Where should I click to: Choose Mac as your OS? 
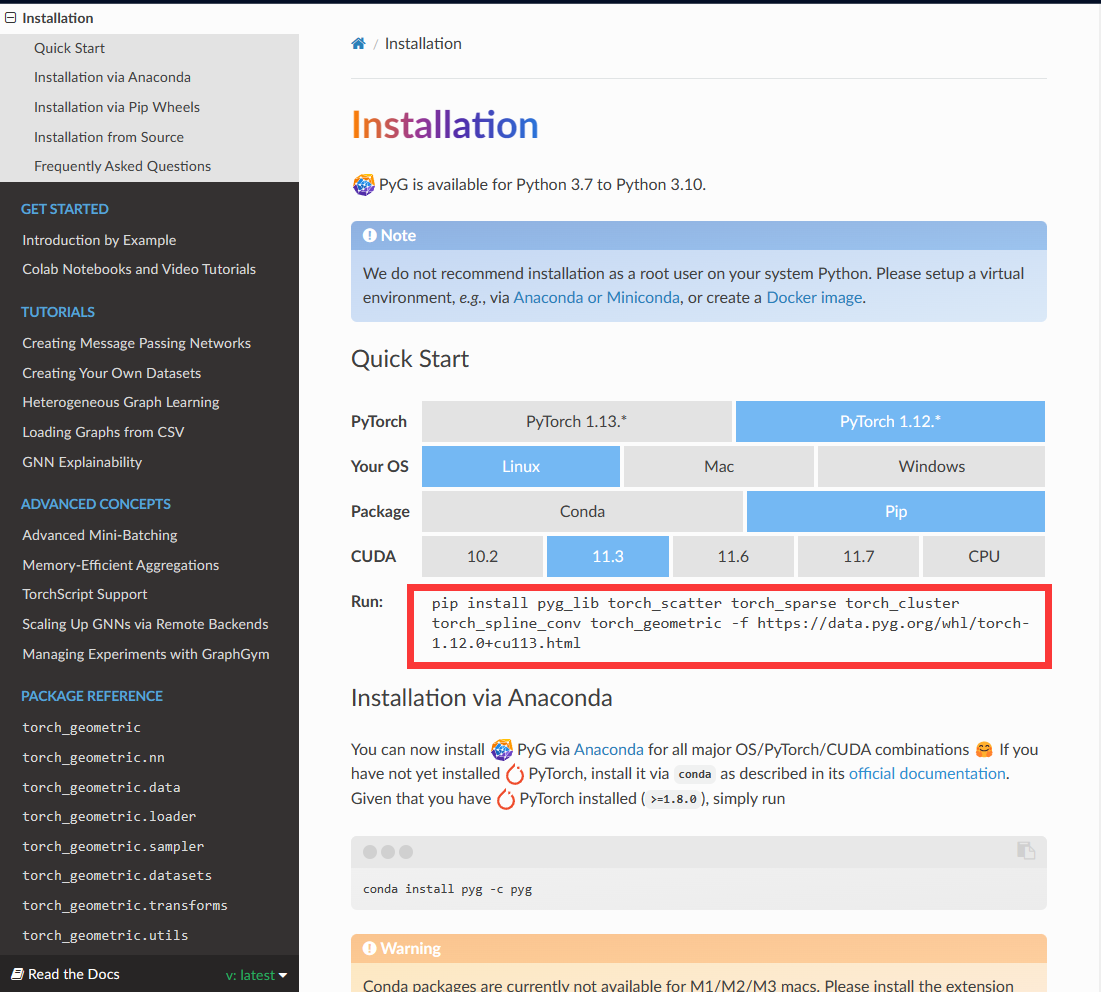[x=719, y=466]
